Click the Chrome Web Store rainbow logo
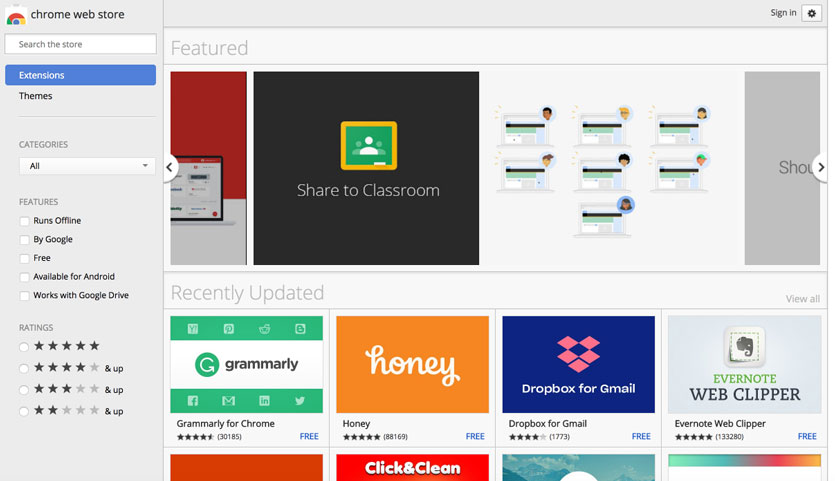Viewport: 835px width, 481px height. (16, 15)
